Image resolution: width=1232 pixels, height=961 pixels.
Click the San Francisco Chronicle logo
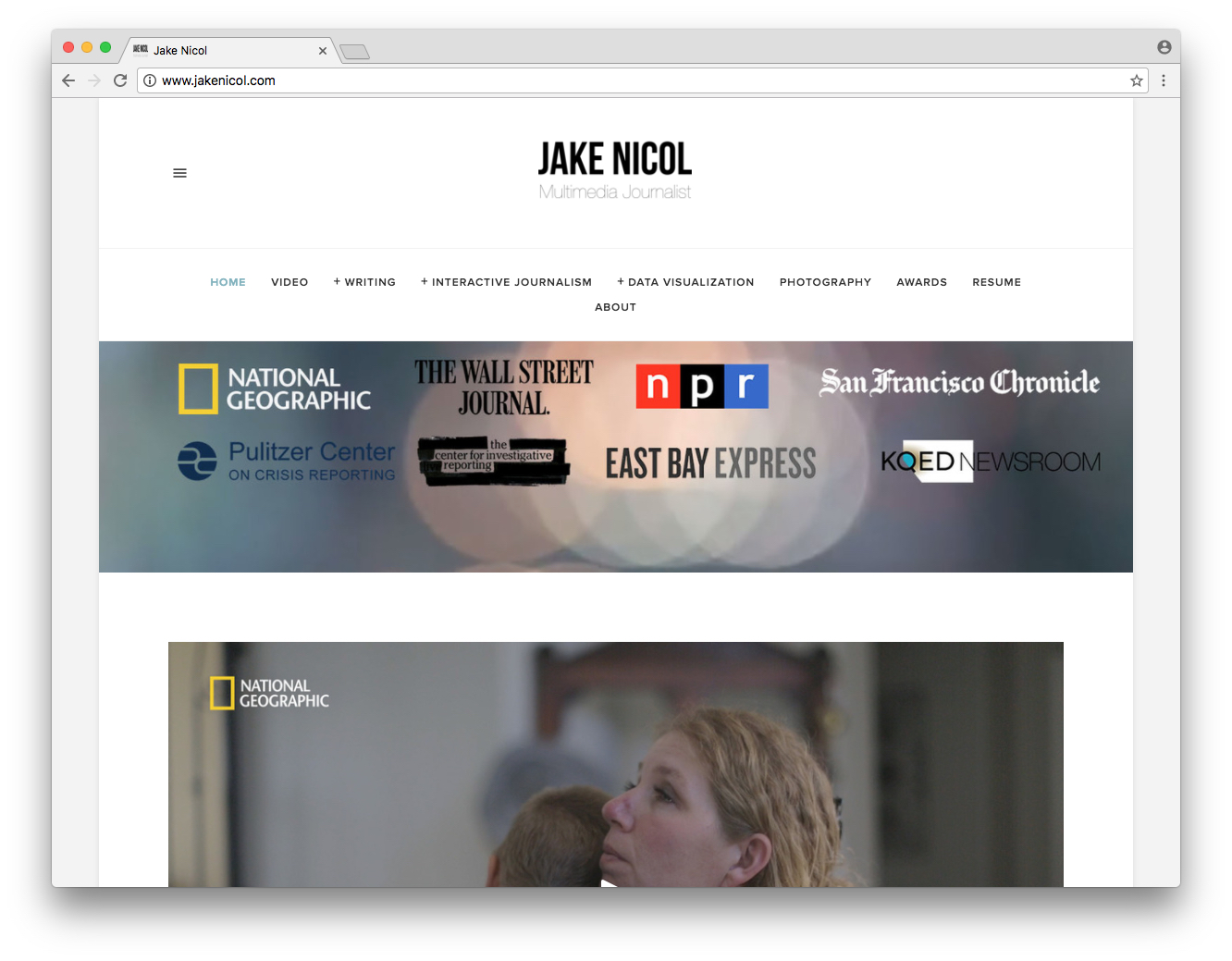click(x=959, y=382)
